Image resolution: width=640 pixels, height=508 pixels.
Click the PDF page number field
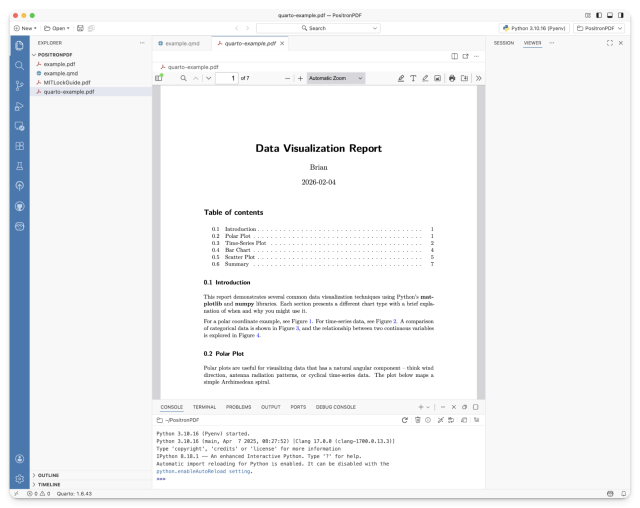227,78
